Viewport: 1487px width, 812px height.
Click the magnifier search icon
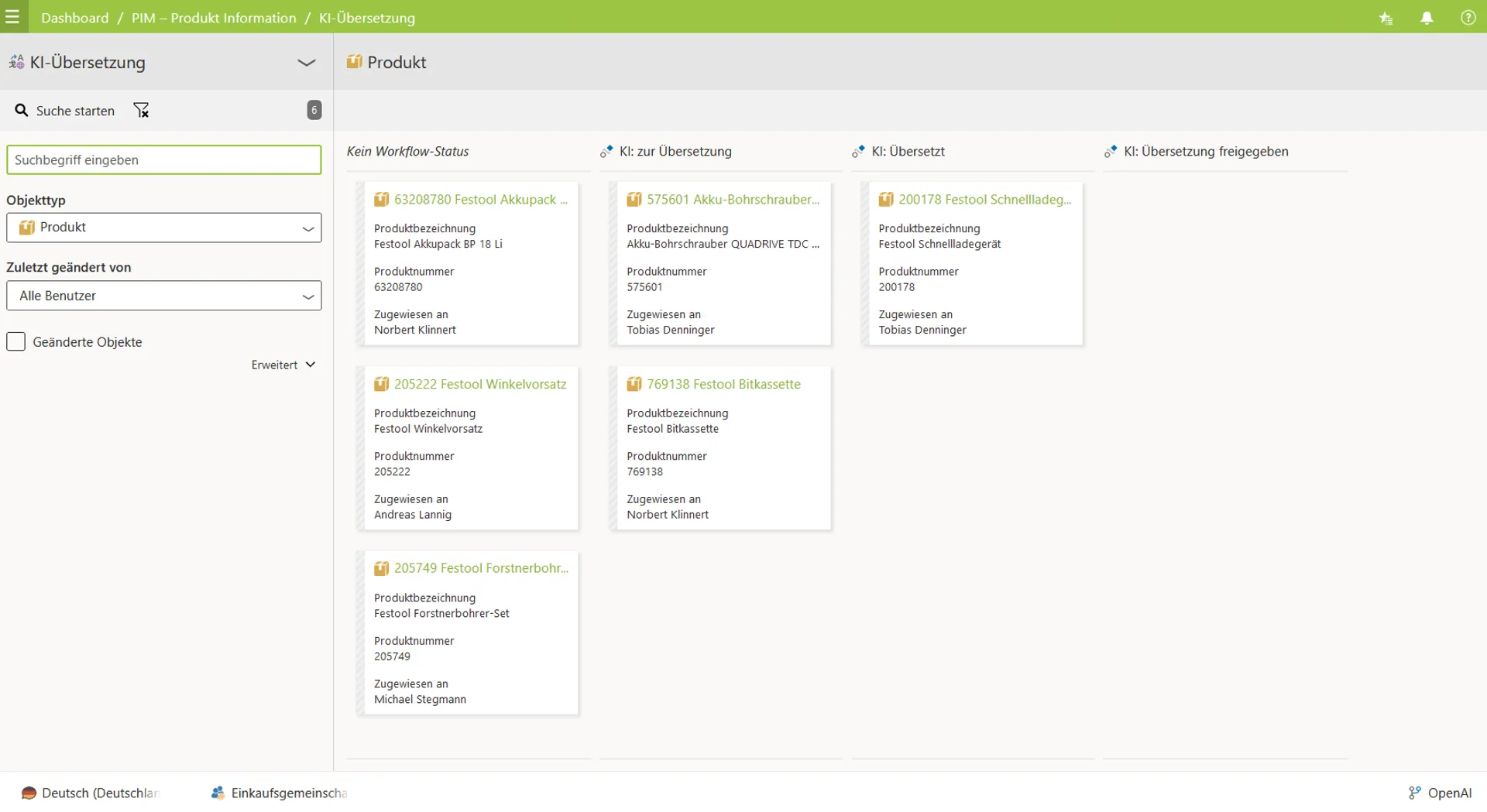tap(22, 111)
